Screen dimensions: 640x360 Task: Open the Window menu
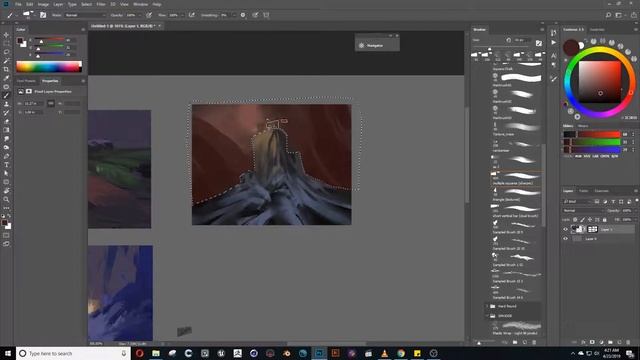140,4
